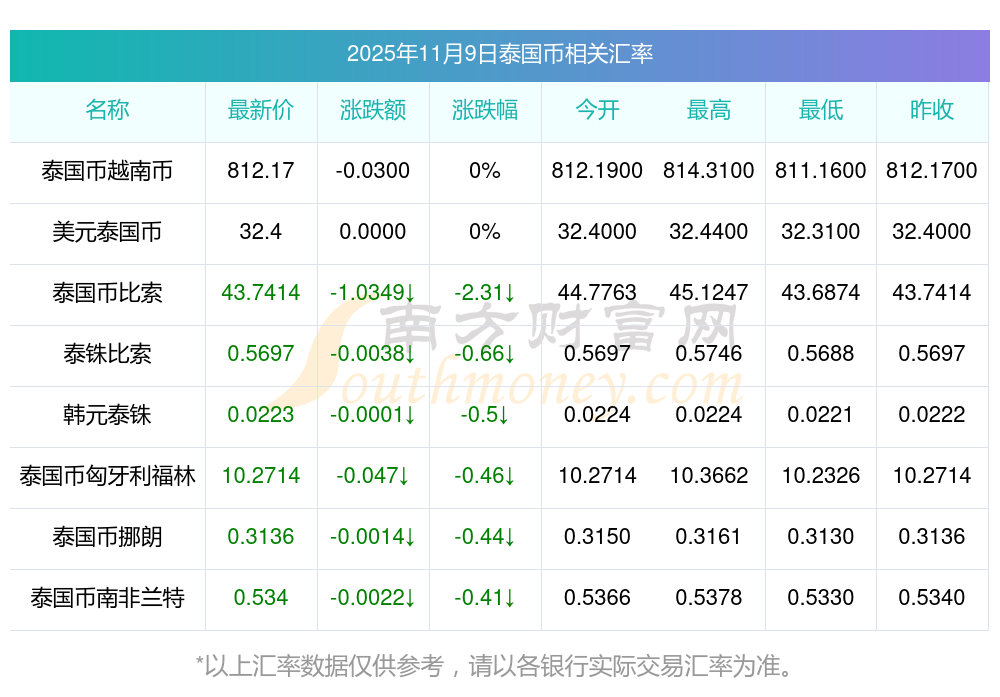Select the 最新价 column header
1000x697 pixels.
click(261, 110)
